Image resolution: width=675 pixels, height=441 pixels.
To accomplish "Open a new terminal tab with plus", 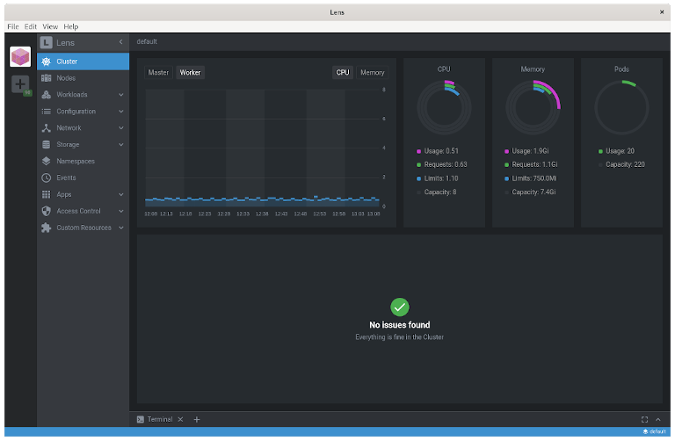I will pos(197,419).
